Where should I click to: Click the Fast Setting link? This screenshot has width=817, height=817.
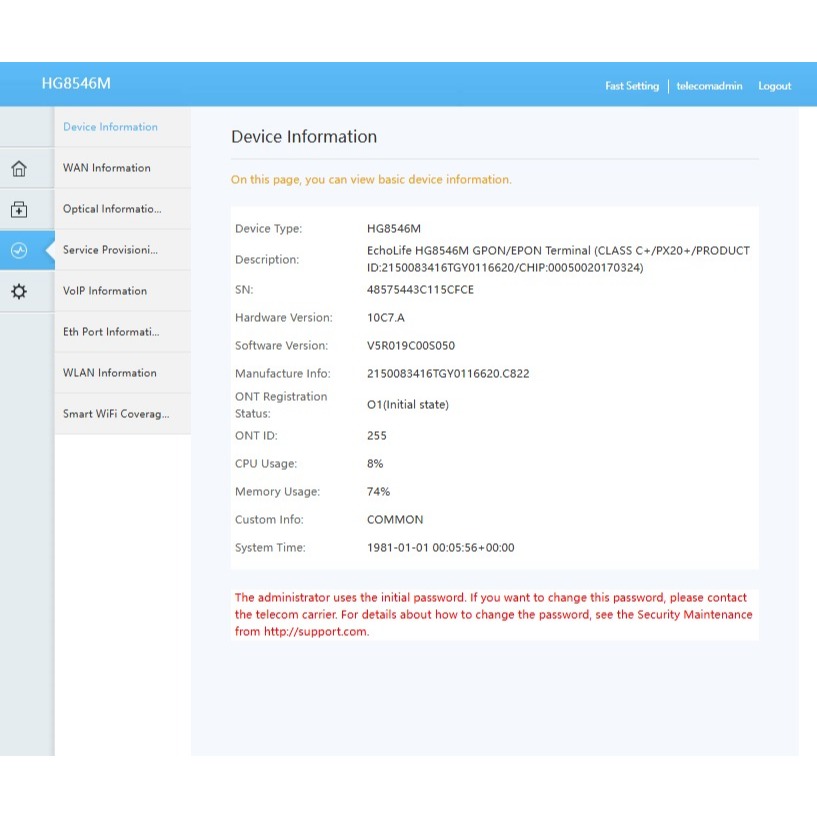tap(631, 86)
